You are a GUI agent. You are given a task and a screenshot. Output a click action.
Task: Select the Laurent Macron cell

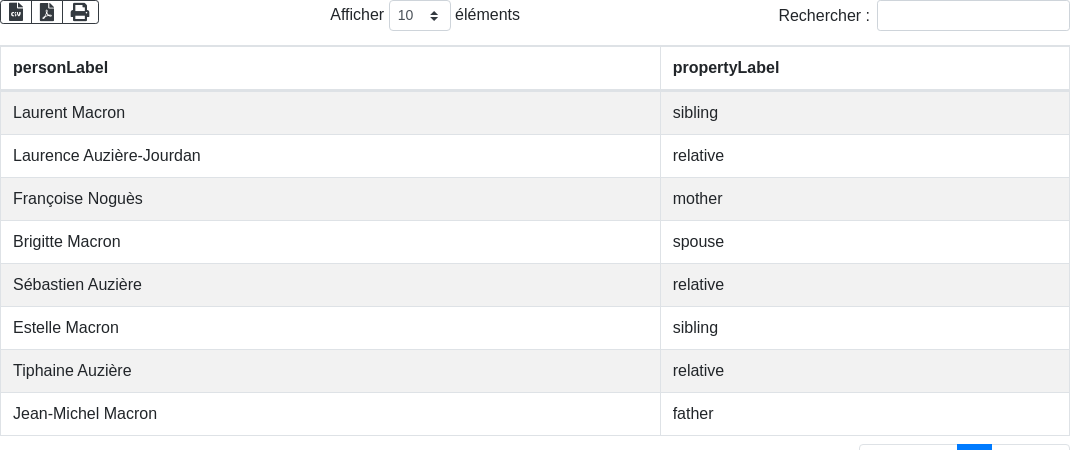69,113
